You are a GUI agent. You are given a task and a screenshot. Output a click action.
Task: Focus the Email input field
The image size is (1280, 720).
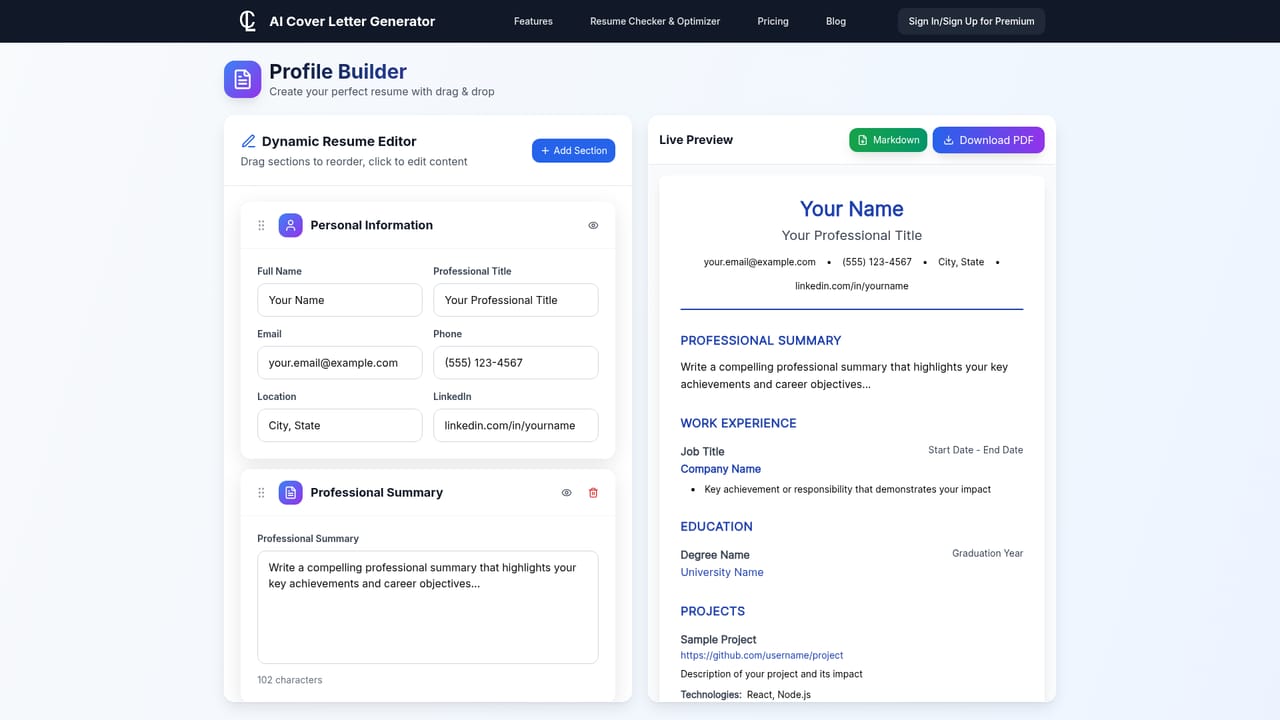340,363
